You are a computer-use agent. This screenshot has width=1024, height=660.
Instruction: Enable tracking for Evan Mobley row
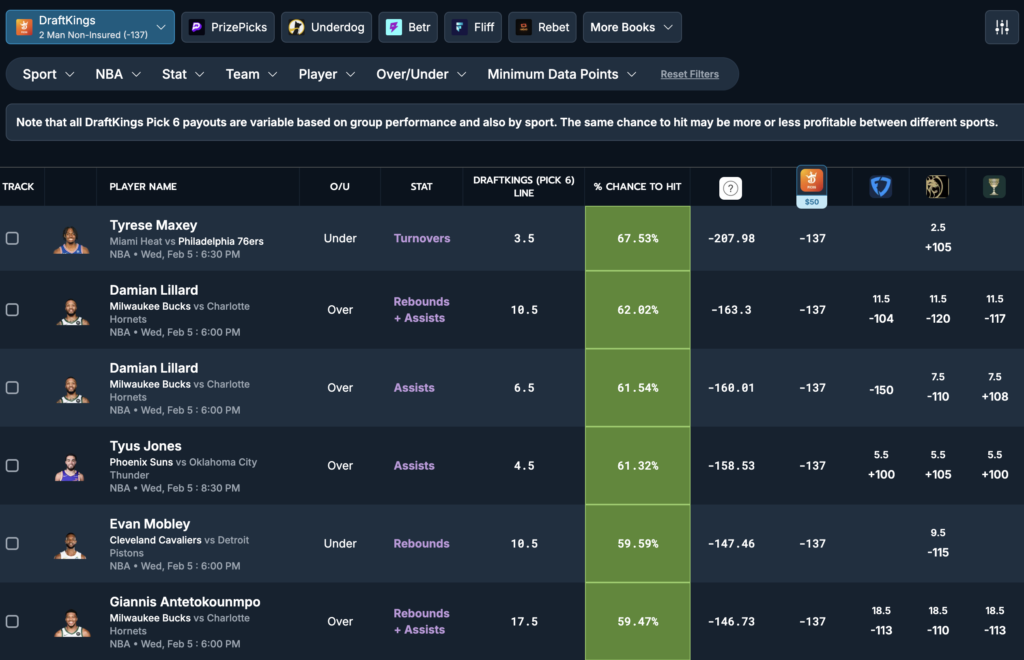pos(12,544)
